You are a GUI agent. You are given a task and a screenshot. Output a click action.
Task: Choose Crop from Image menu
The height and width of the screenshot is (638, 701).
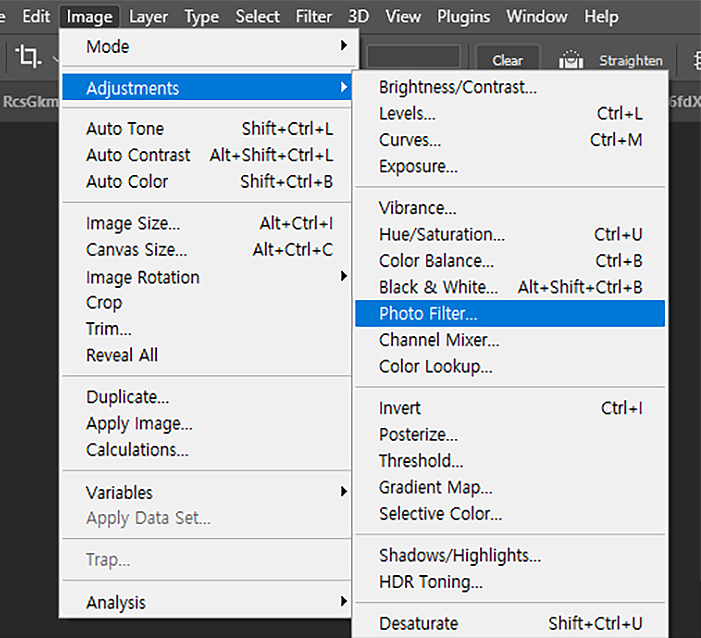click(206, 303)
